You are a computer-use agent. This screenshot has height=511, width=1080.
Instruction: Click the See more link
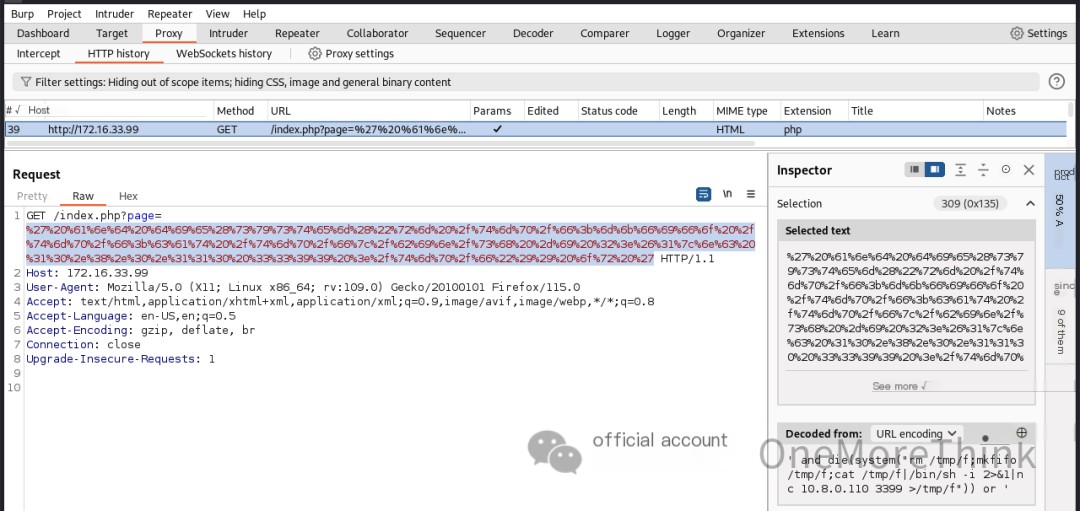coord(900,386)
